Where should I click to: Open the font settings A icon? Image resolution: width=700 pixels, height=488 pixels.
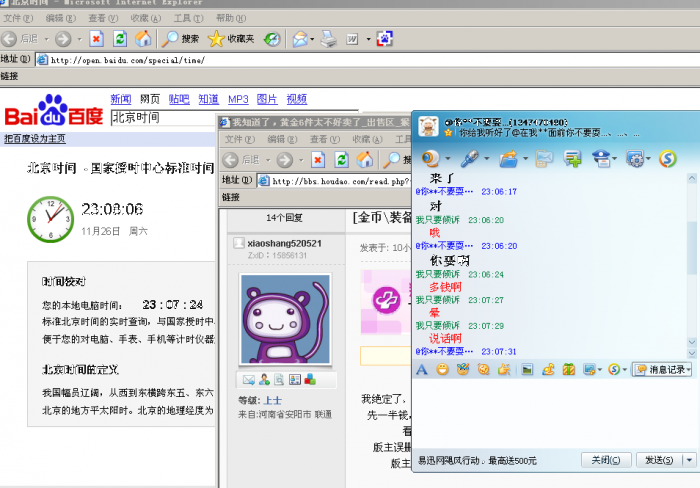point(422,369)
